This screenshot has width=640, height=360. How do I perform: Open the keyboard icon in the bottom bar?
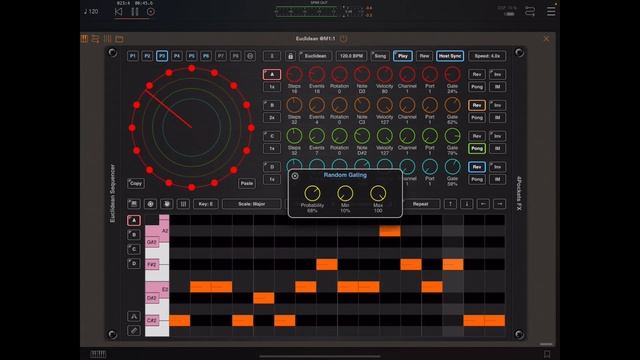[x=98, y=354]
